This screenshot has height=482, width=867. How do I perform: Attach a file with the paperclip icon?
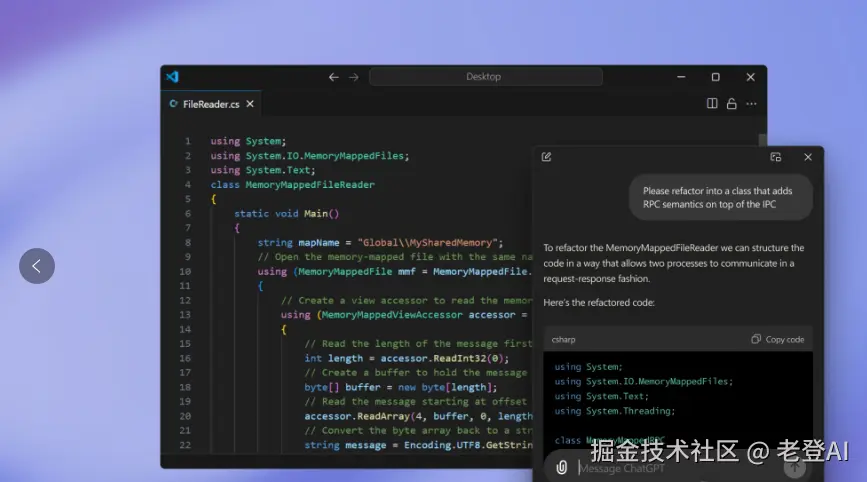[x=561, y=468]
